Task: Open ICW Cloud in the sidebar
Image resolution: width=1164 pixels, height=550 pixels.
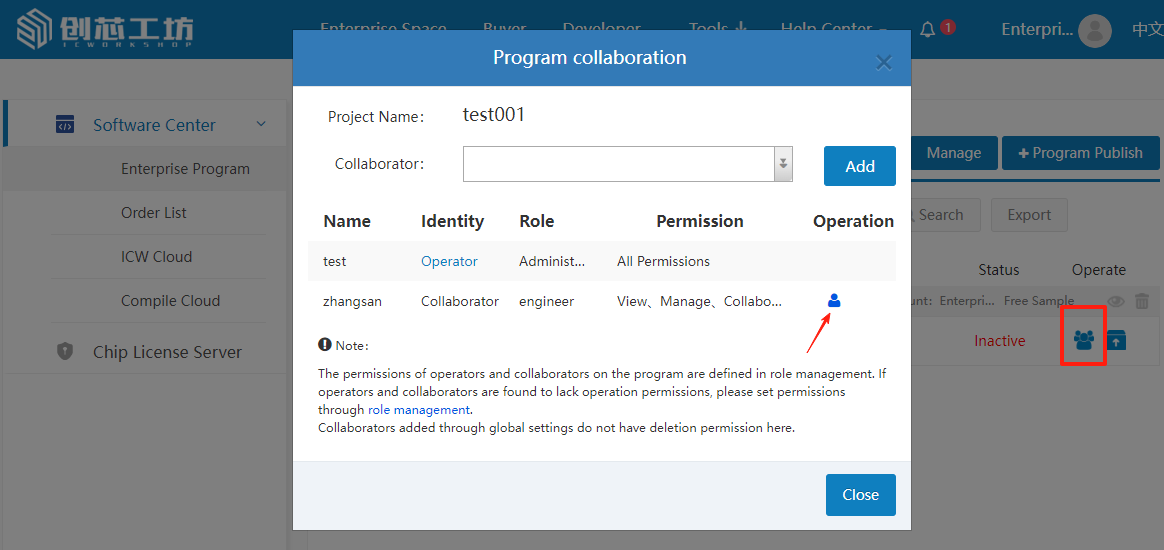Action: 156,257
